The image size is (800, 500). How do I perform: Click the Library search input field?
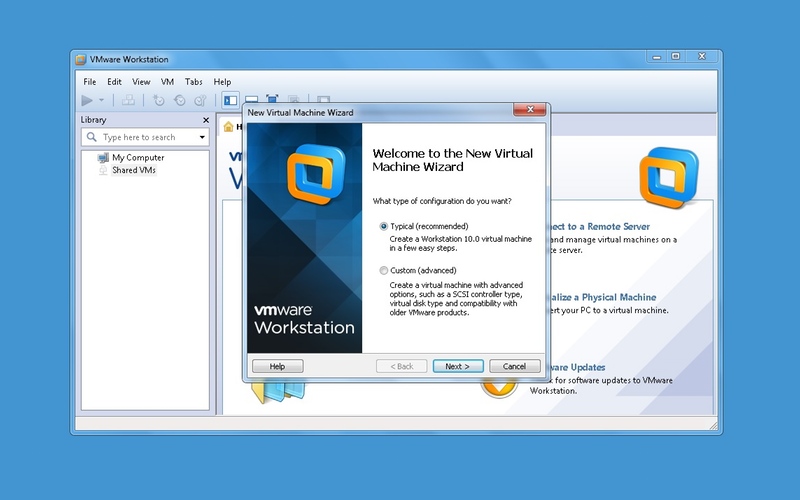145,137
